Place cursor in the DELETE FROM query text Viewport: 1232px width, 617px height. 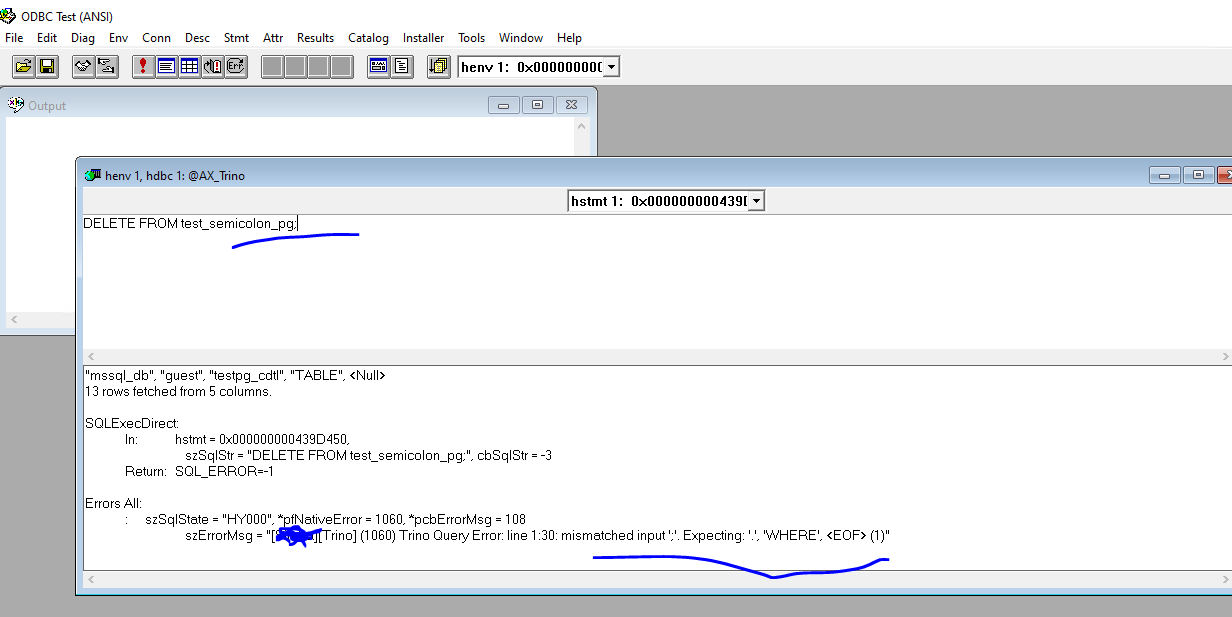pos(190,223)
